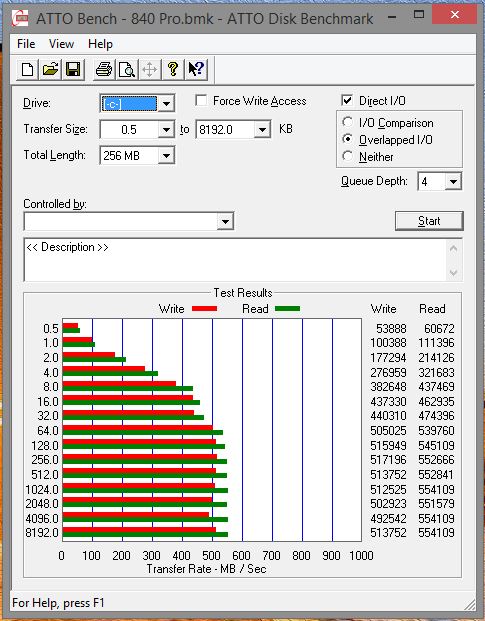
Task: Click the New document toolbar icon
Action: 27,70
